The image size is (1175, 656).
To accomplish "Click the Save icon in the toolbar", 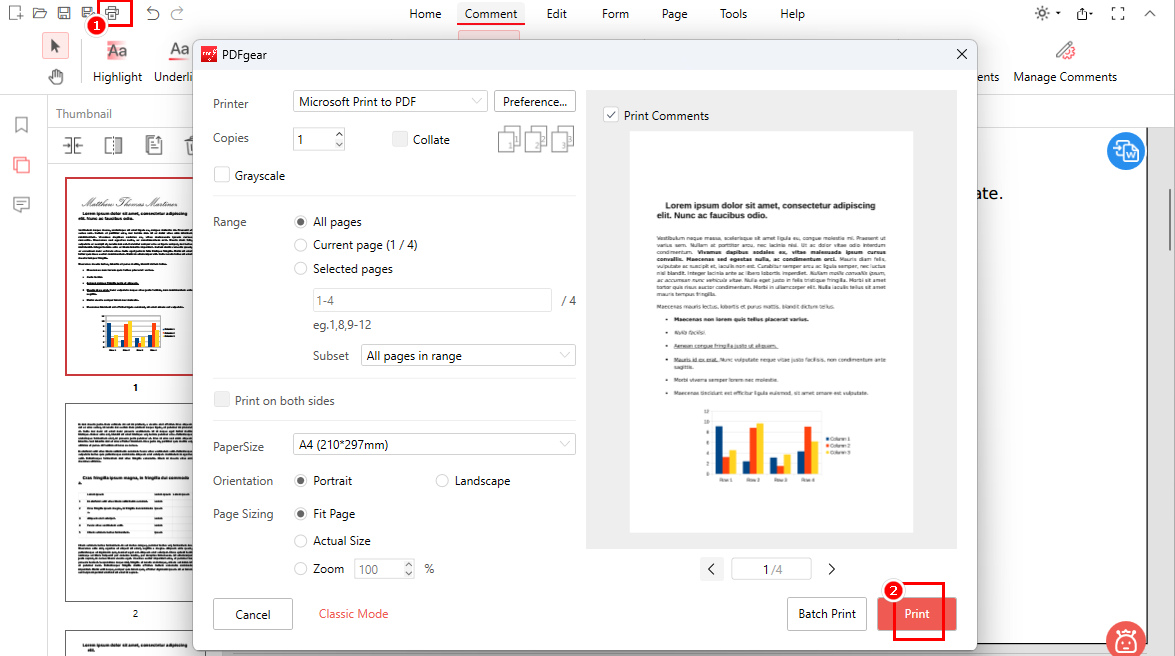I will pos(64,13).
